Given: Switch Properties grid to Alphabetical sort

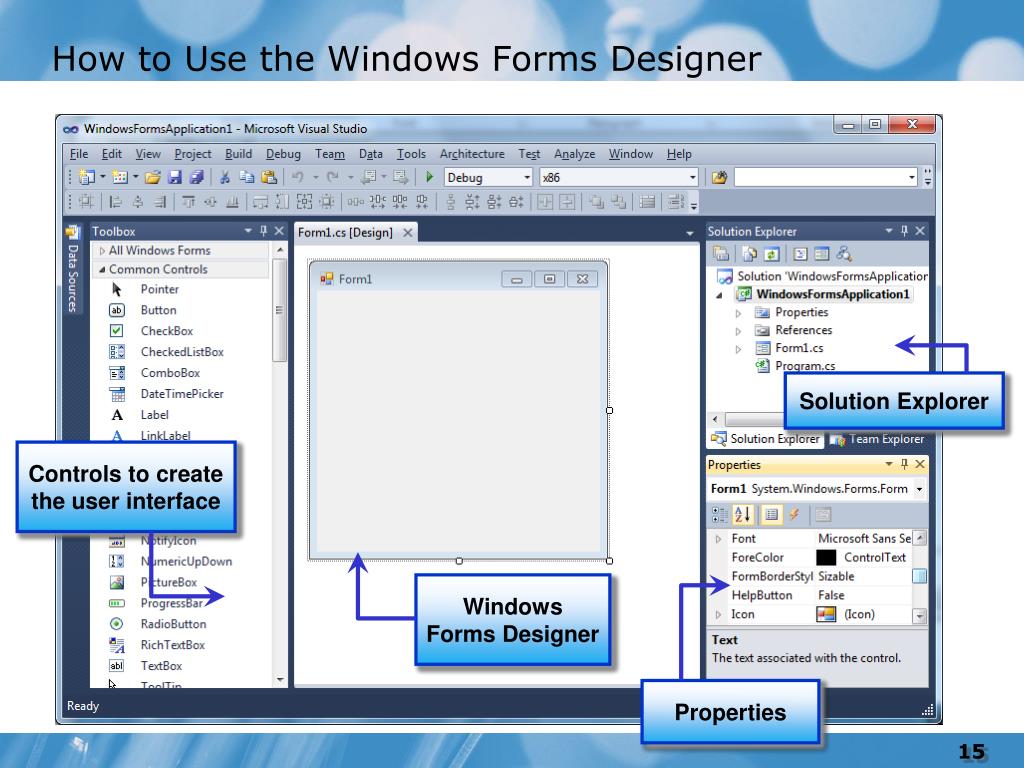Looking at the screenshot, I should (743, 515).
